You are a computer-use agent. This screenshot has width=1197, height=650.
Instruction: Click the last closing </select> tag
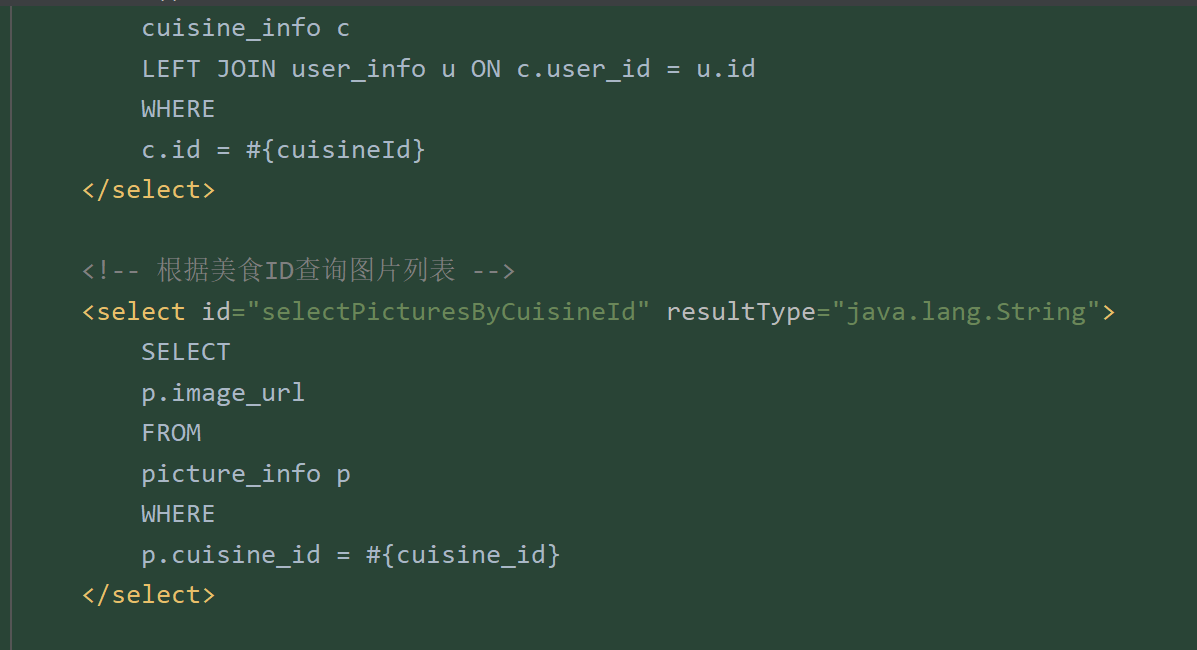coord(148,595)
